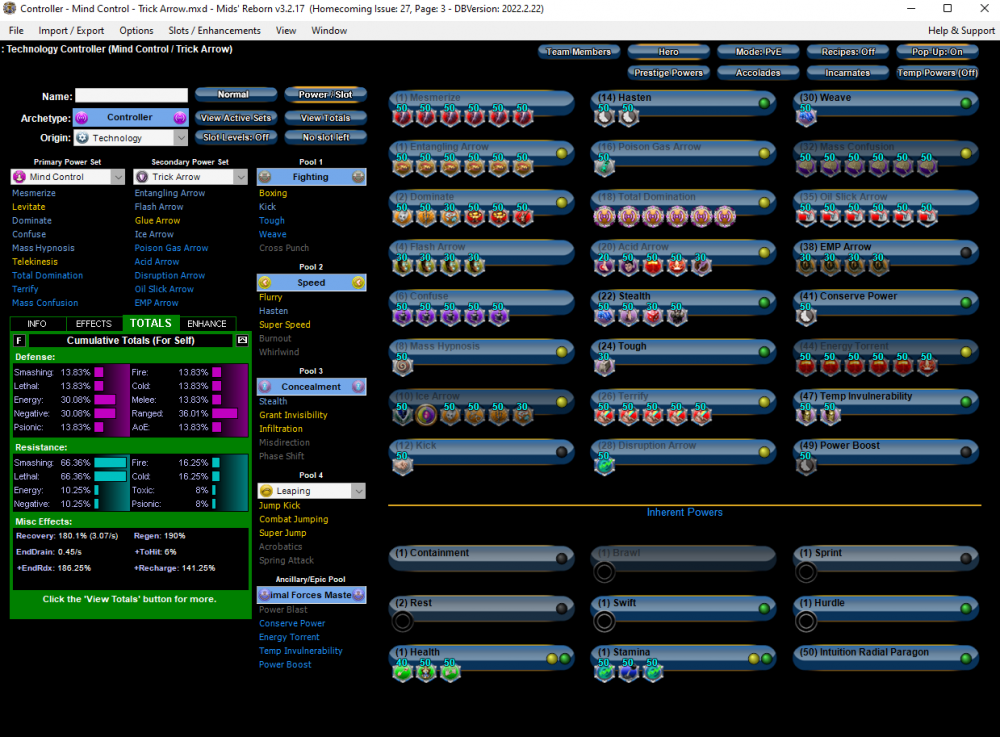Click the small image icon beside Cumulative Totals
The width and height of the screenshot is (1000, 737).
(241, 341)
